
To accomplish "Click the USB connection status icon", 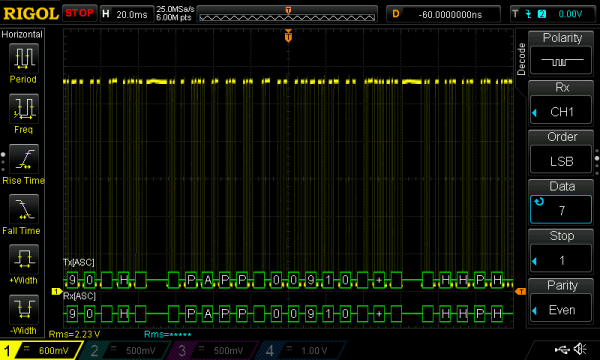I will [562, 349].
